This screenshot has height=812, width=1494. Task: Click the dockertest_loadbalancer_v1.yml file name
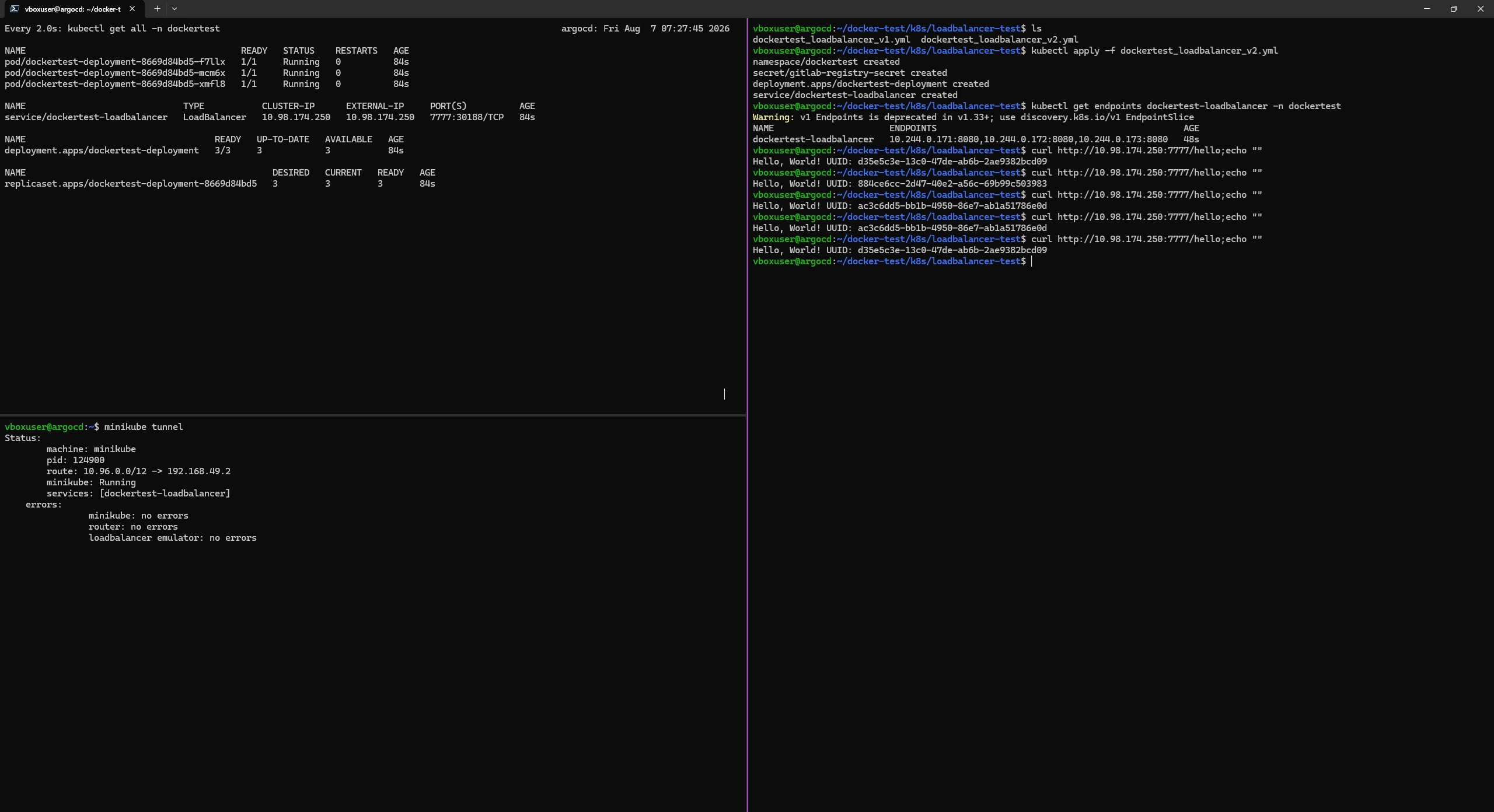[x=831, y=40]
